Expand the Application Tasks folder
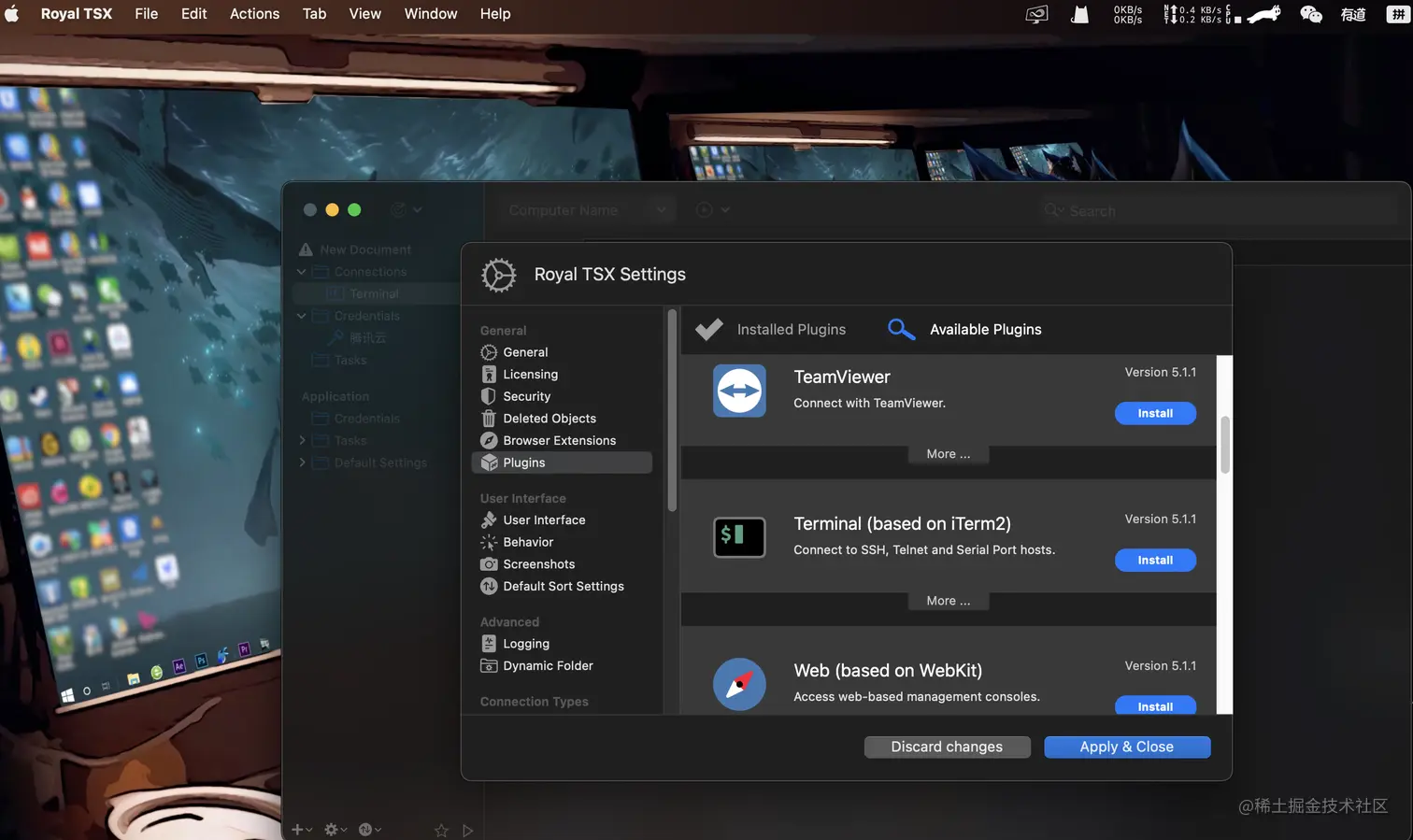 pyautogui.click(x=302, y=440)
